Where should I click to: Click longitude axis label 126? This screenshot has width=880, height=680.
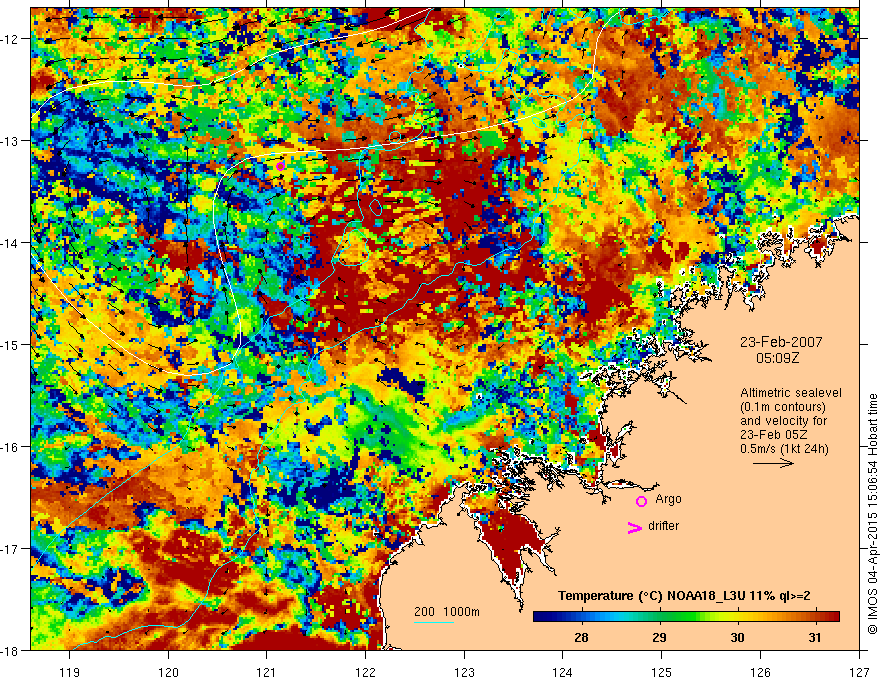pos(760,672)
